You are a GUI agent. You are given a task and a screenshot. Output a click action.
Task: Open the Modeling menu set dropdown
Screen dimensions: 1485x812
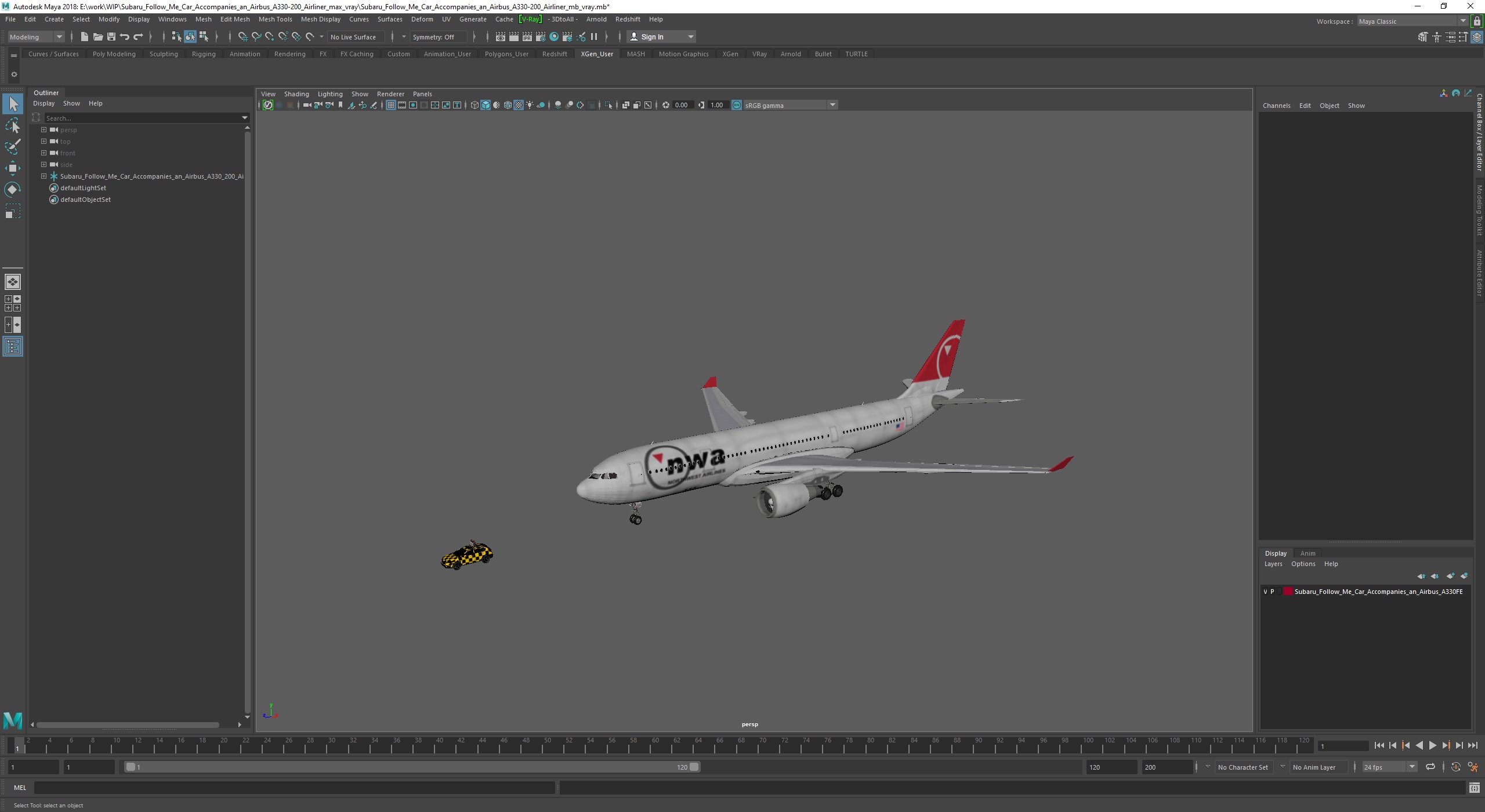(36, 37)
